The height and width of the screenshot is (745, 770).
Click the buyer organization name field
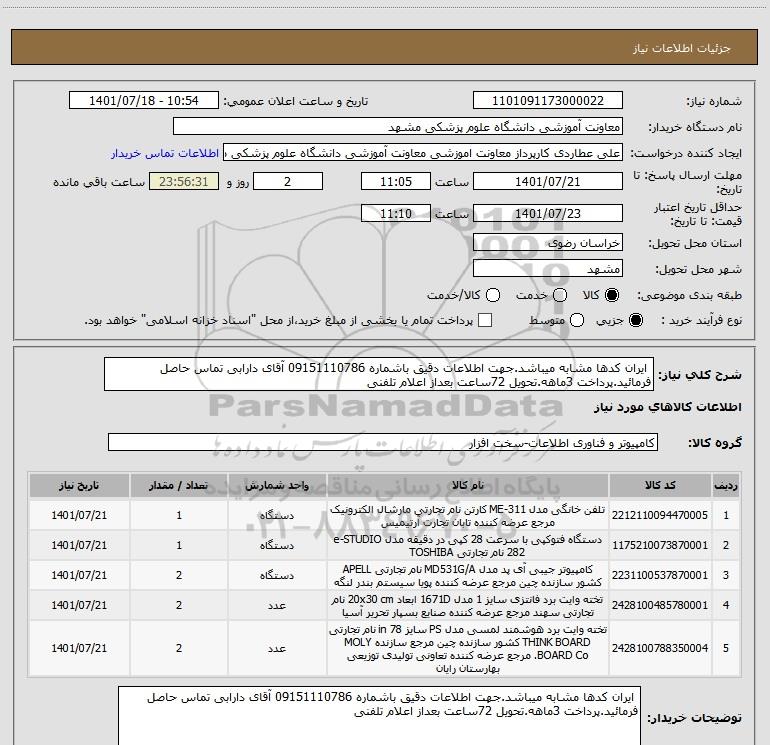398,127
